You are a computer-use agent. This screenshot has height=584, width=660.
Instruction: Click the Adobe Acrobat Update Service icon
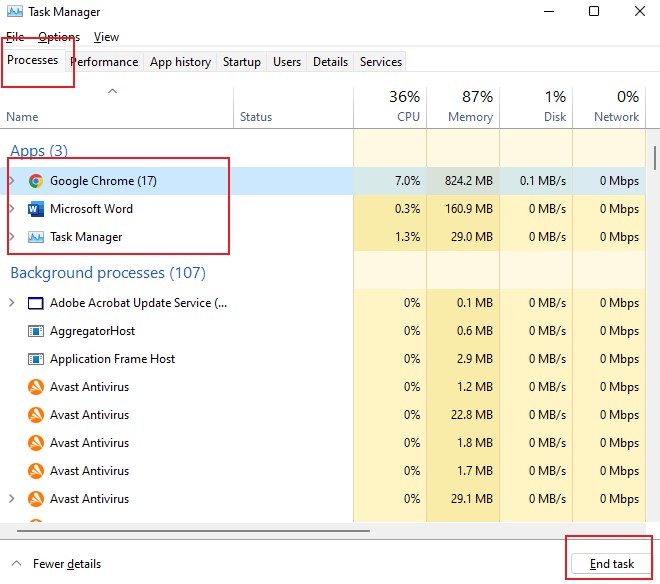36,303
